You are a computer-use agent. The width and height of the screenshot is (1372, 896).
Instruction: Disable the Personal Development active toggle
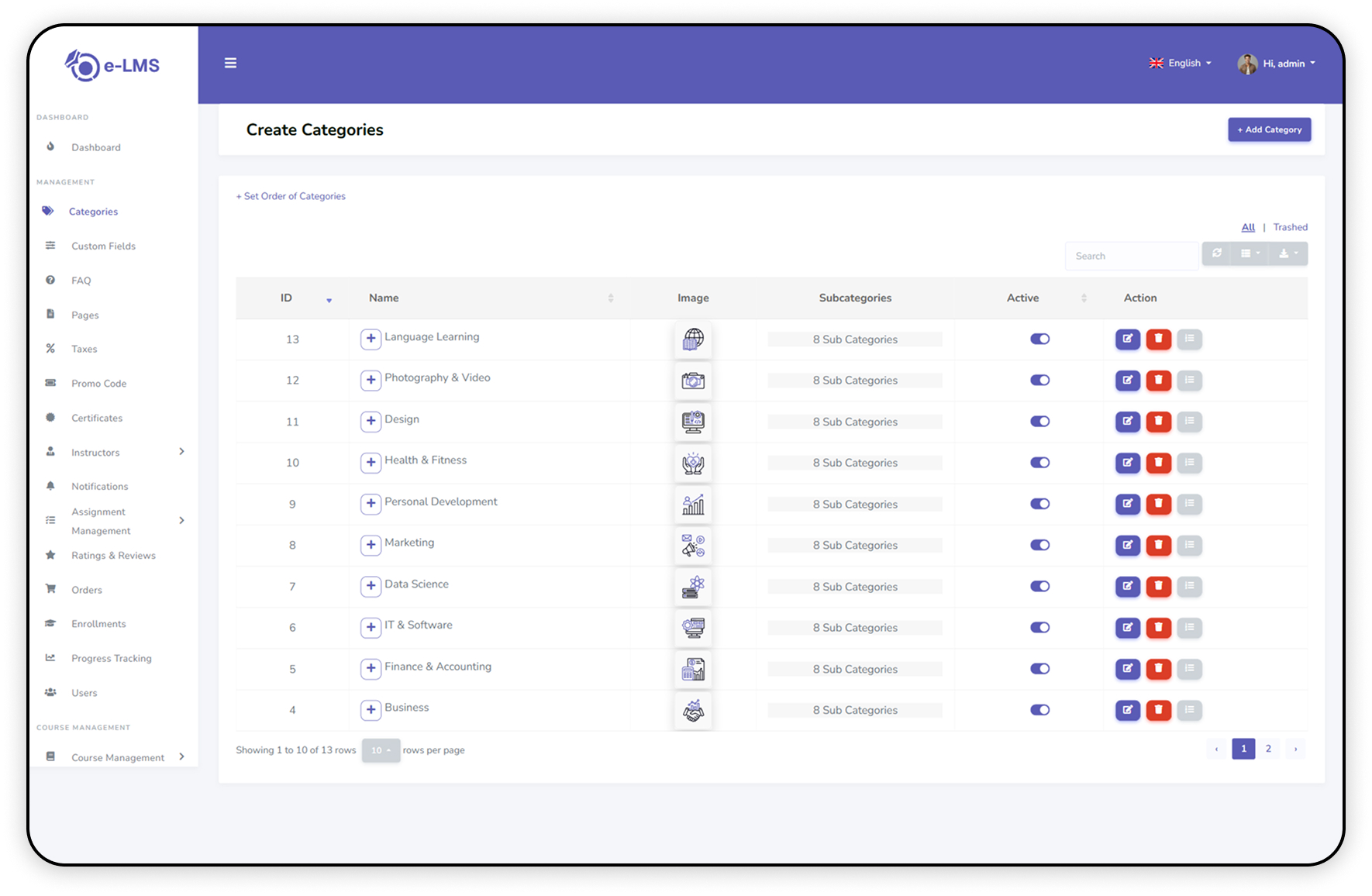pos(1039,504)
